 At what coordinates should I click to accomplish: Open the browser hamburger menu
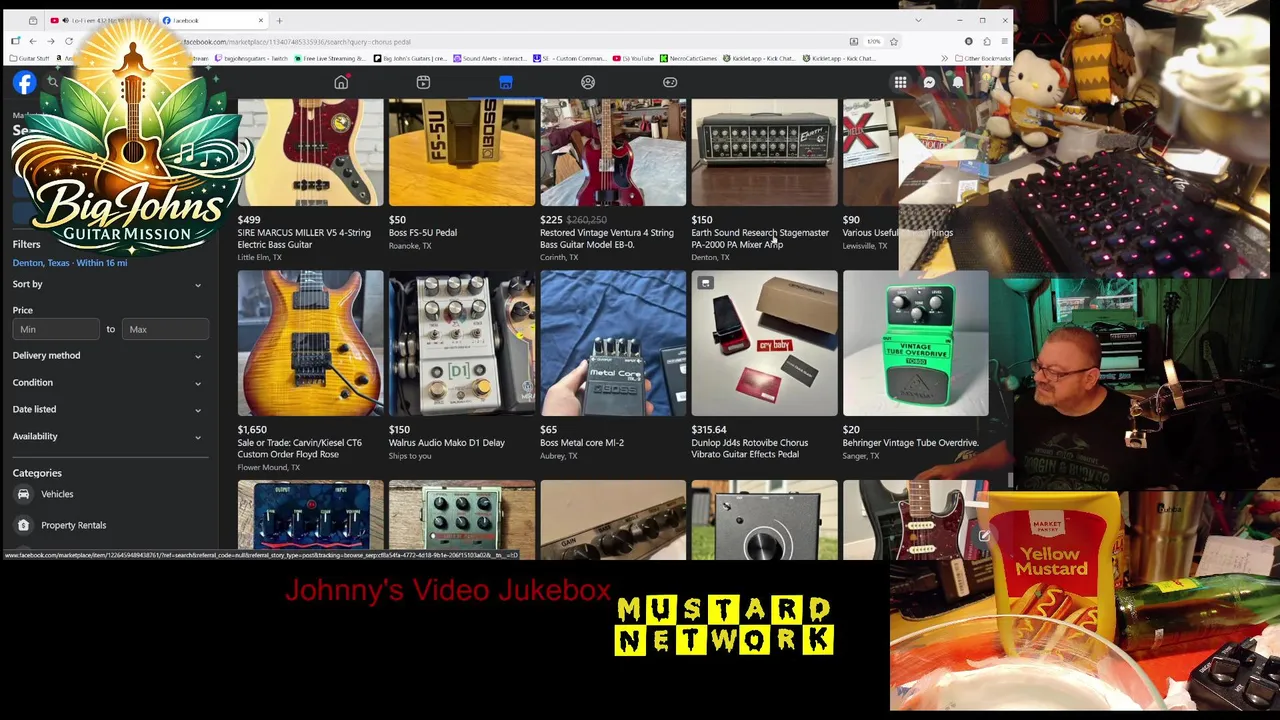click(1004, 41)
